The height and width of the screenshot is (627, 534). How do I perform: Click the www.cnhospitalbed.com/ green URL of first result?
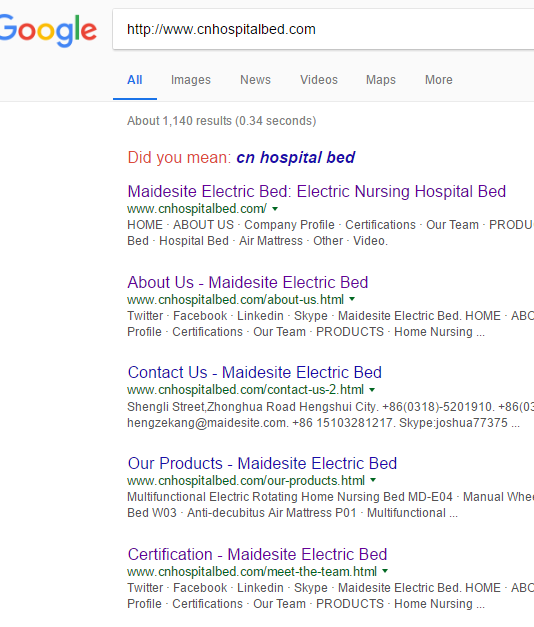pos(197,209)
